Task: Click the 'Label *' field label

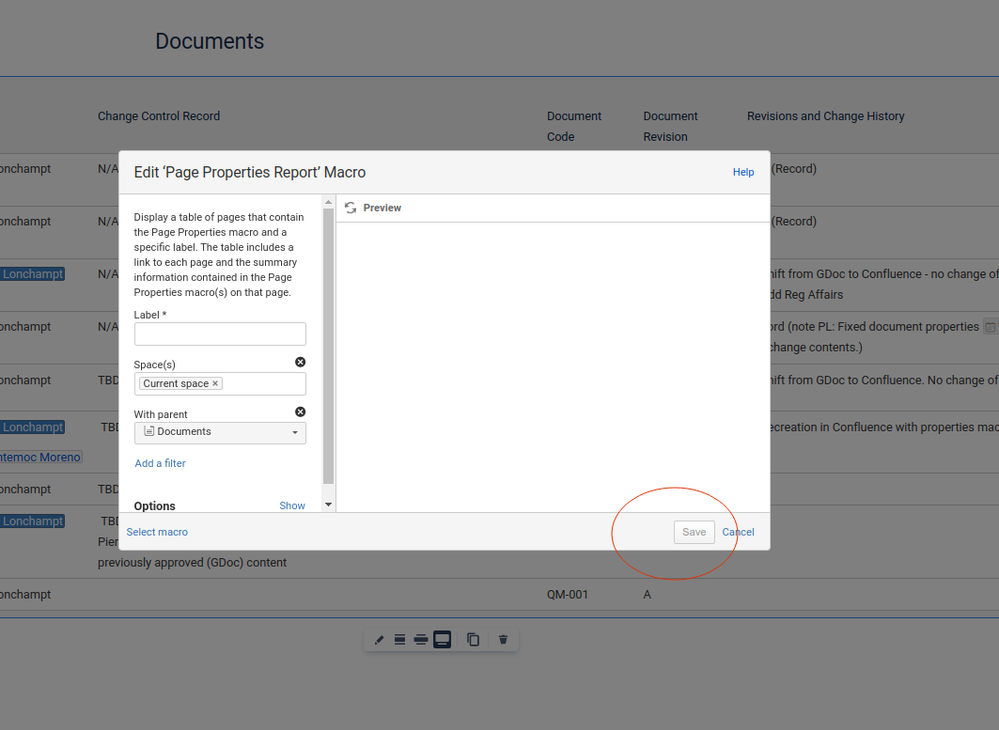Action: pyautogui.click(x=150, y=315)
